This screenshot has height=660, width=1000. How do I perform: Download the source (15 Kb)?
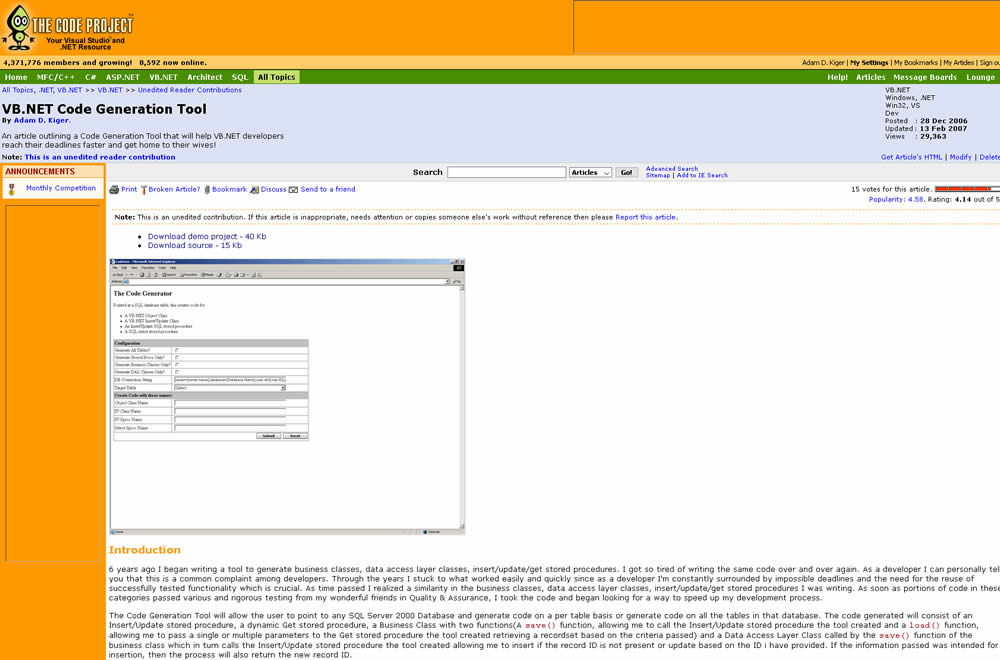click(x=195, y=245)
